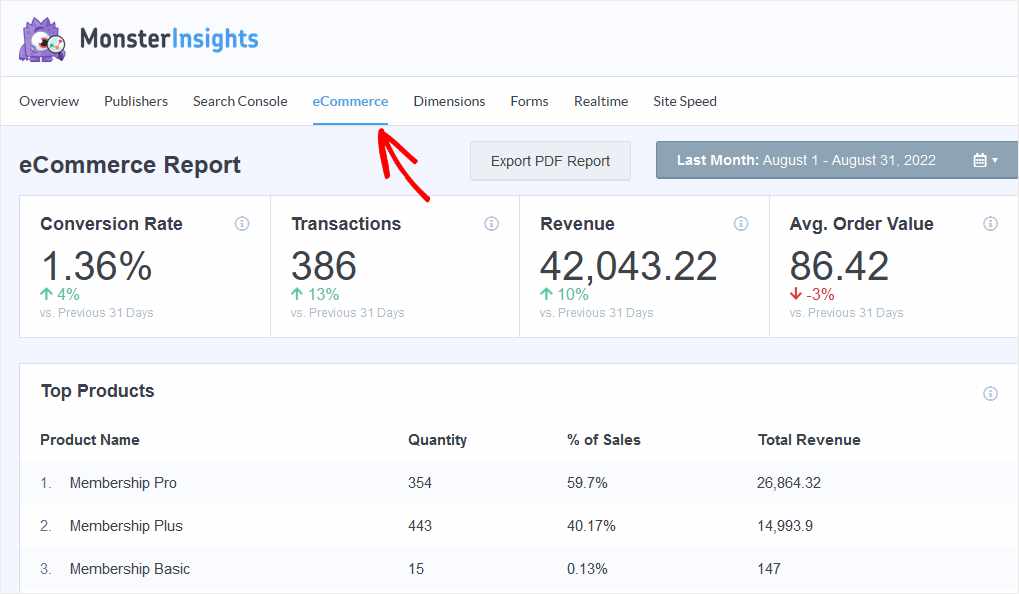Click the info icon next to Conversion Rate
The height and width of the screenshot is (594, 1019).
pos(241,224)
